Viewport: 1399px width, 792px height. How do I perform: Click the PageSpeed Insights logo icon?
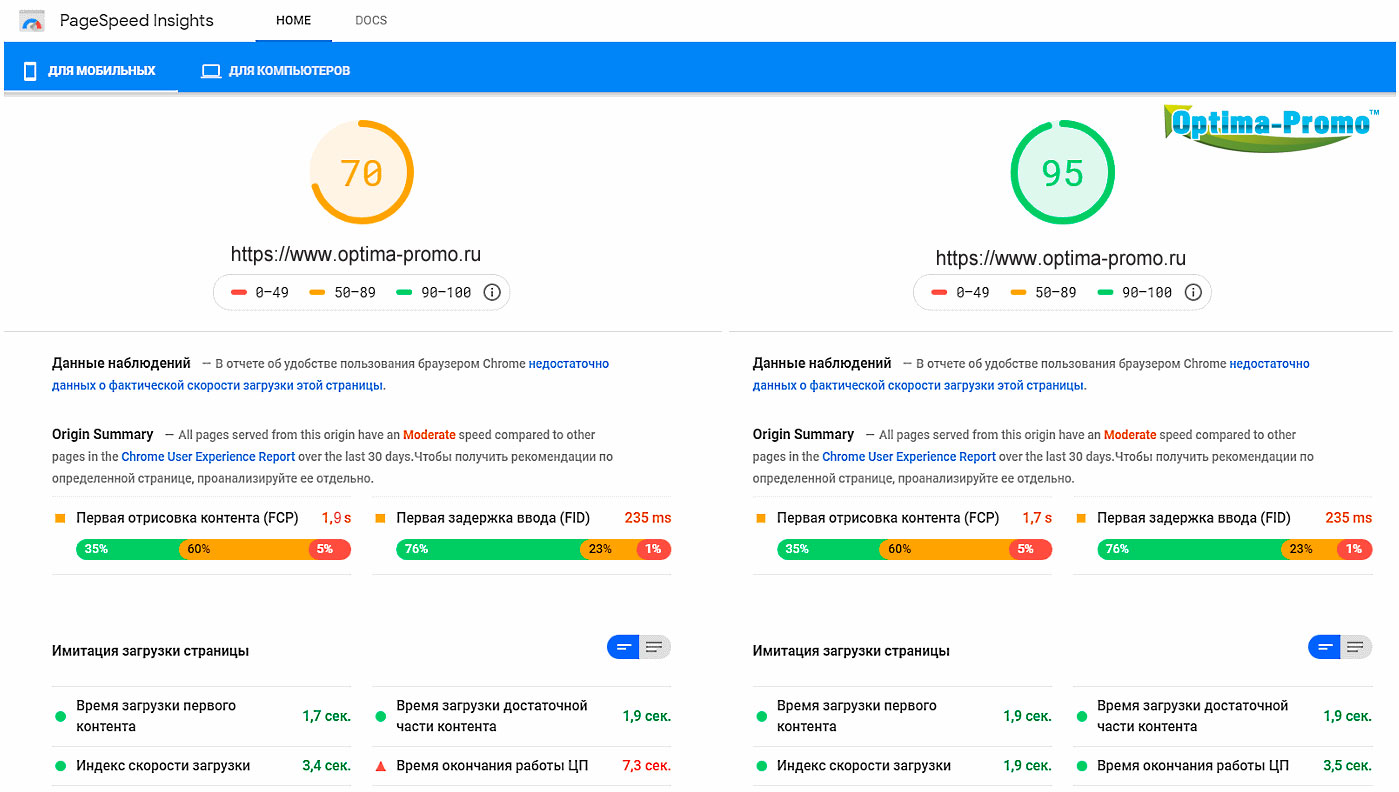32,21
